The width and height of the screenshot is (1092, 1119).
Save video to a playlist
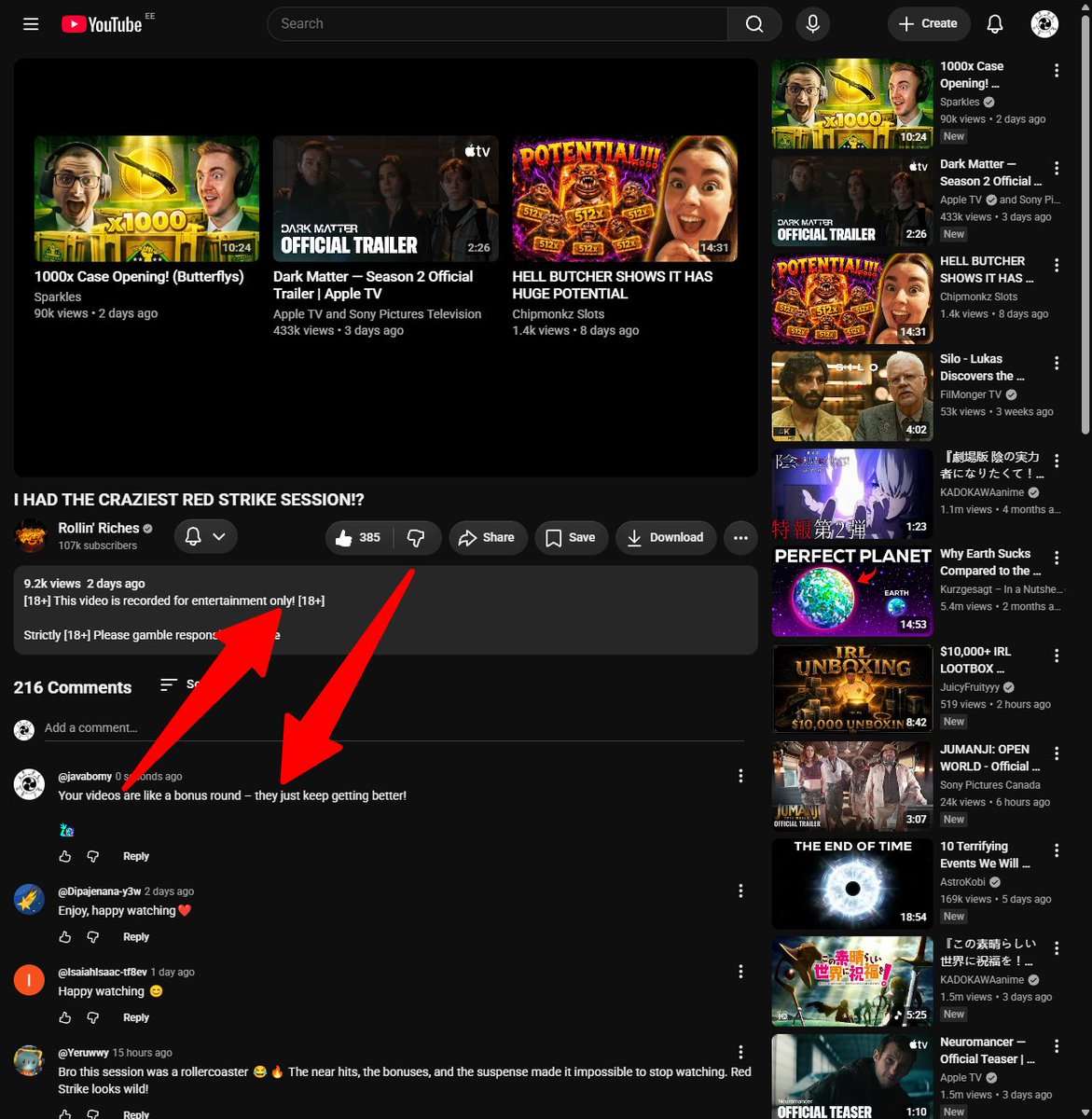point(571,537)
